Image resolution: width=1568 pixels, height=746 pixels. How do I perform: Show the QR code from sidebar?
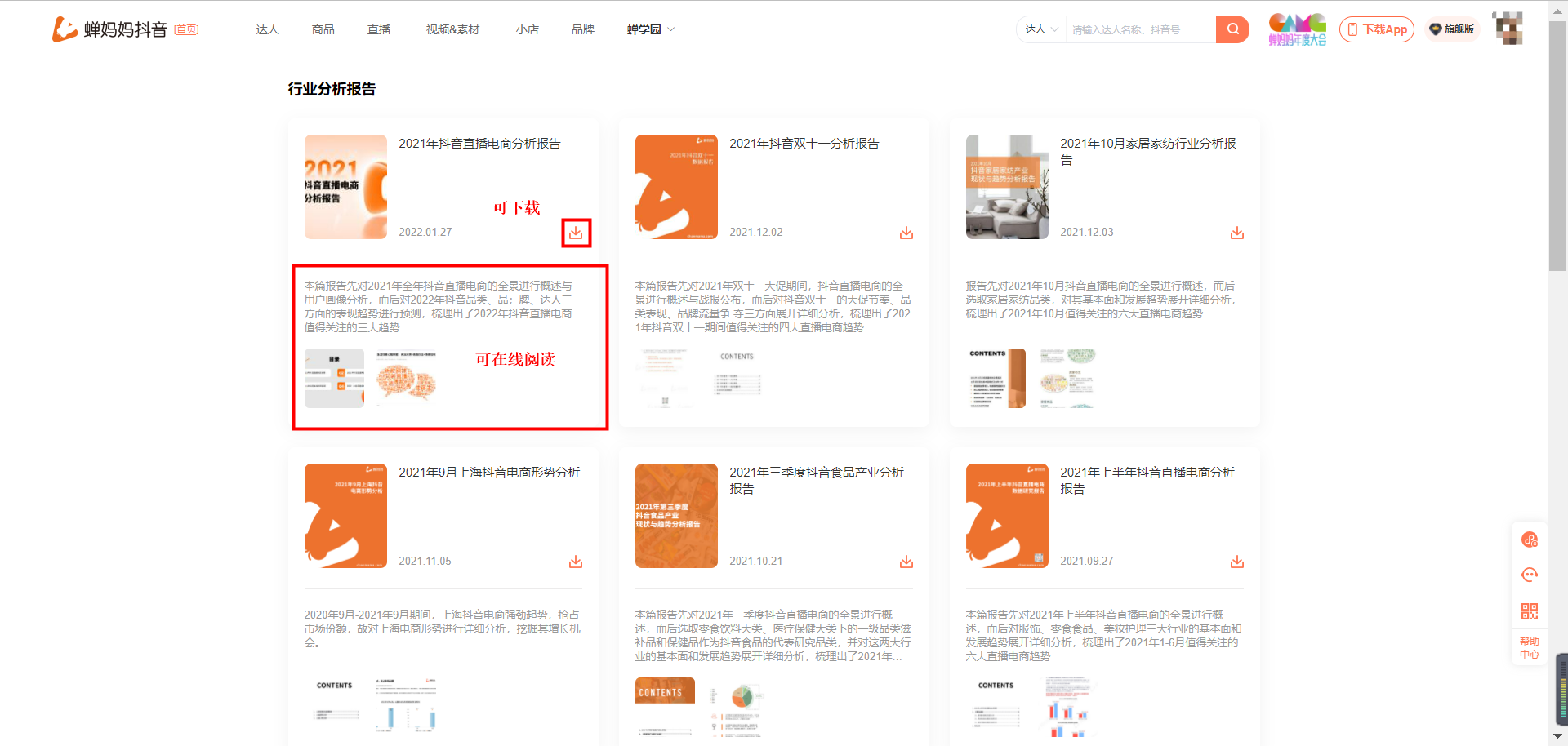point(1530,611)
